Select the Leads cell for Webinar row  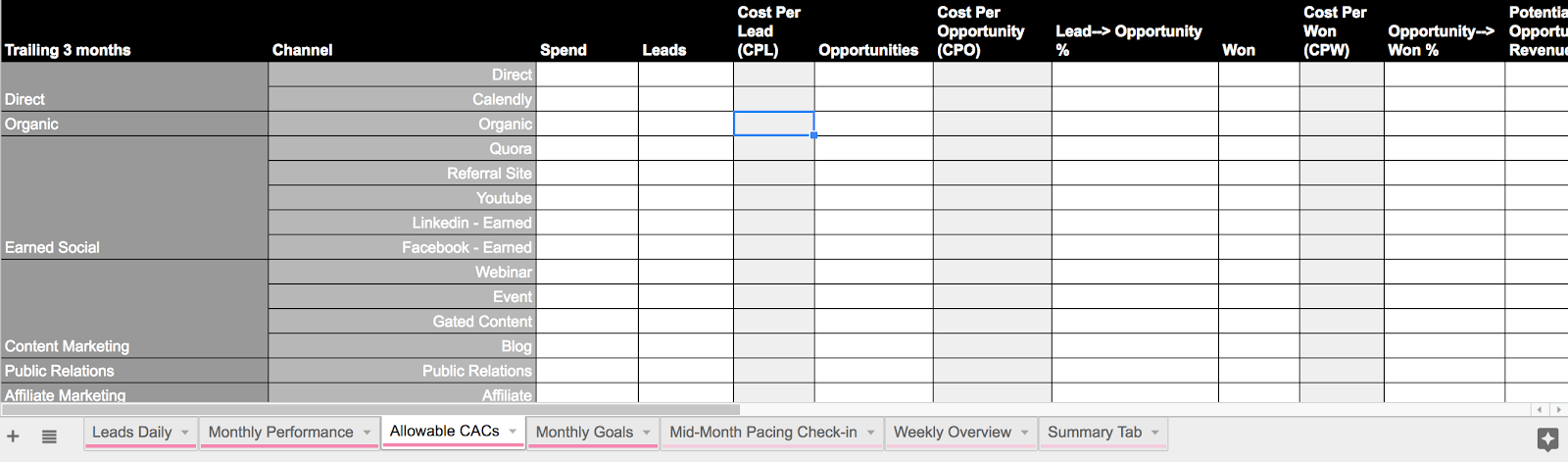tap(686, 272)
